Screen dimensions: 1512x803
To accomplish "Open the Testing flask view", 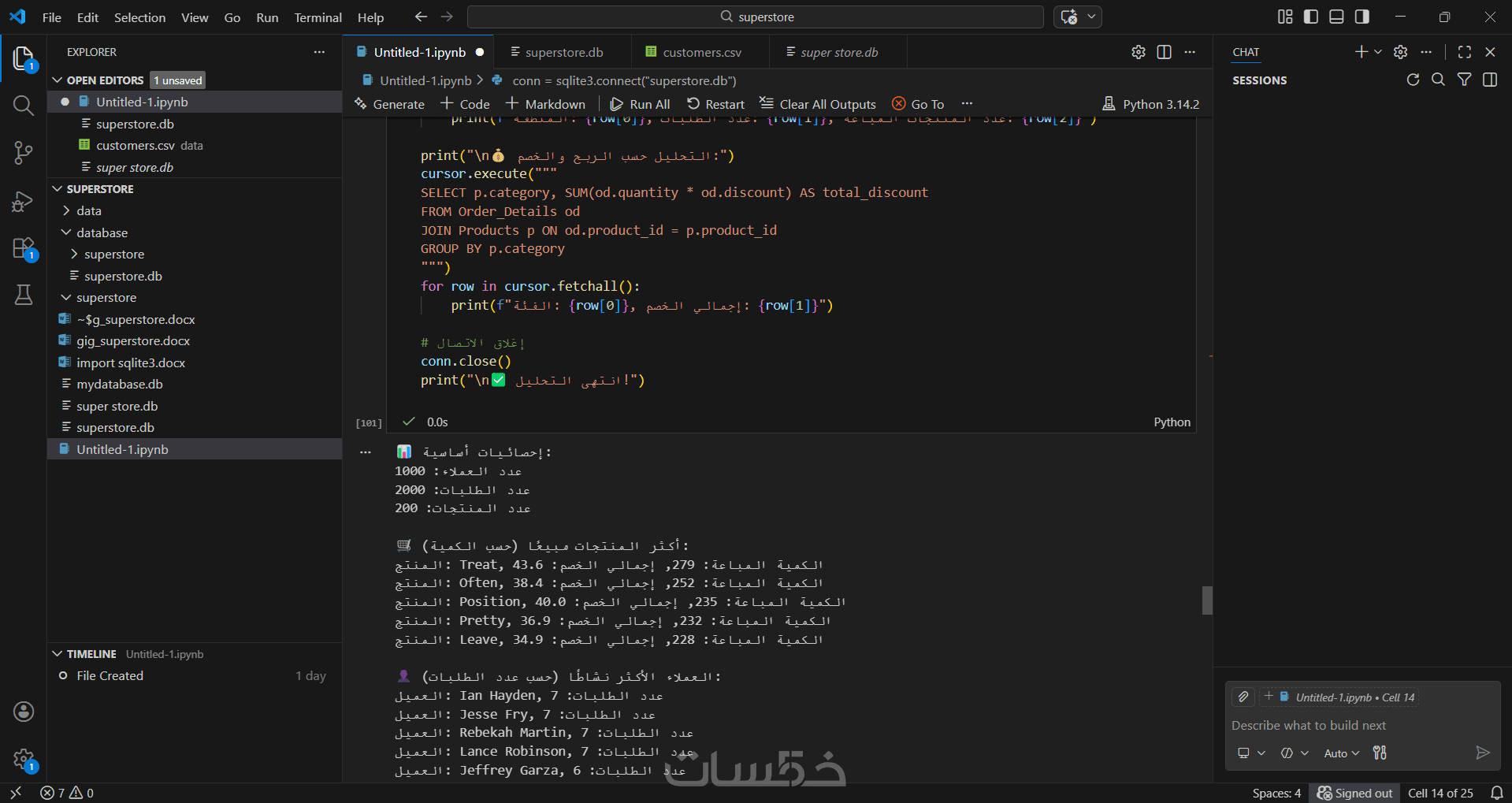I will [x=24, y=295].
